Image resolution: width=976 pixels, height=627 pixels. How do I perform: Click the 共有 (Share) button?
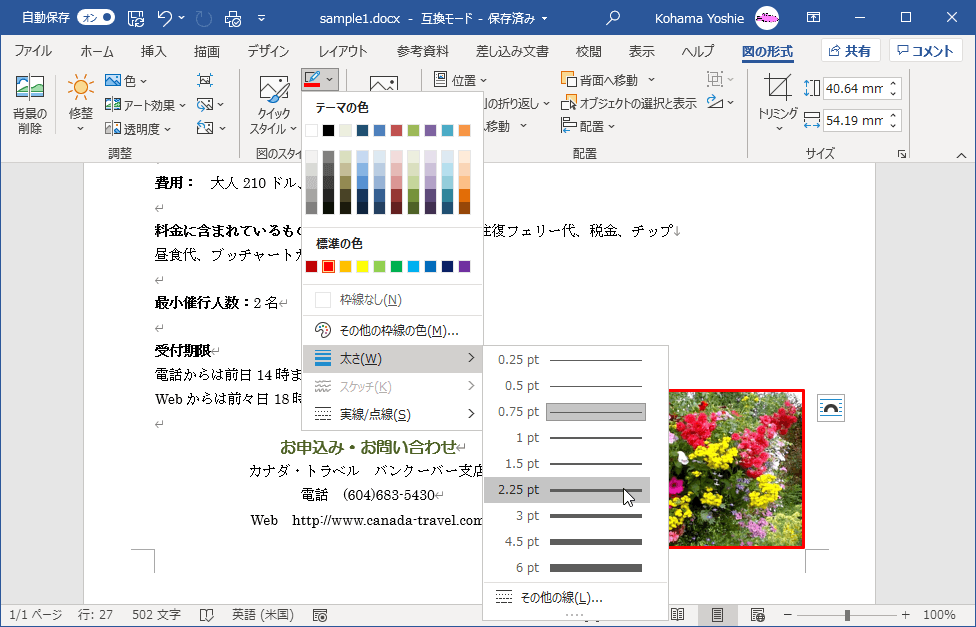[x=849, y=51]
